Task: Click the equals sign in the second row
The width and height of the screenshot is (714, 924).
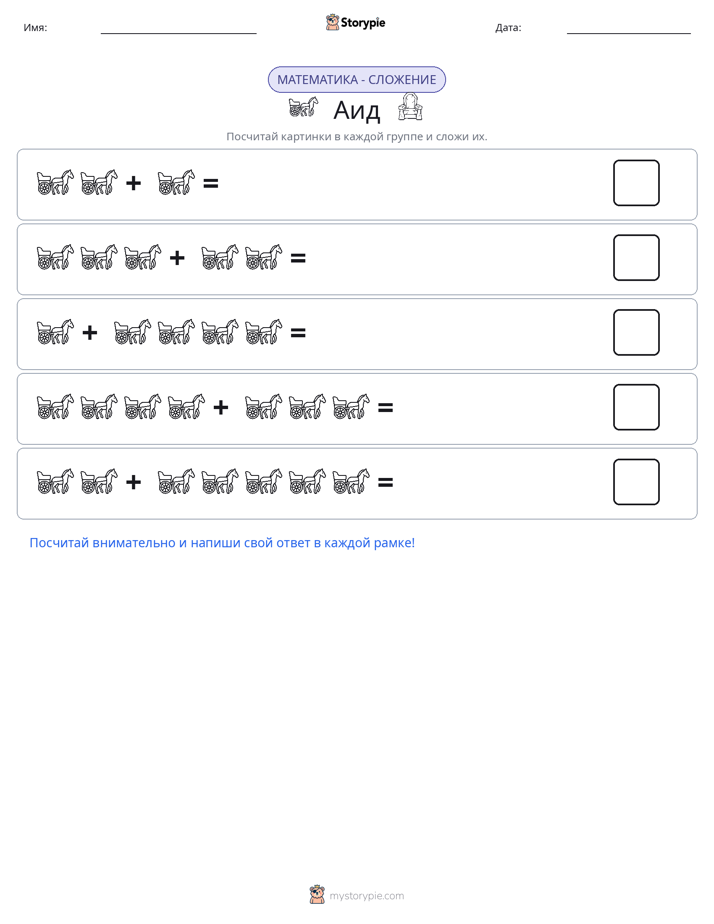Action: [x=298, y=258]
